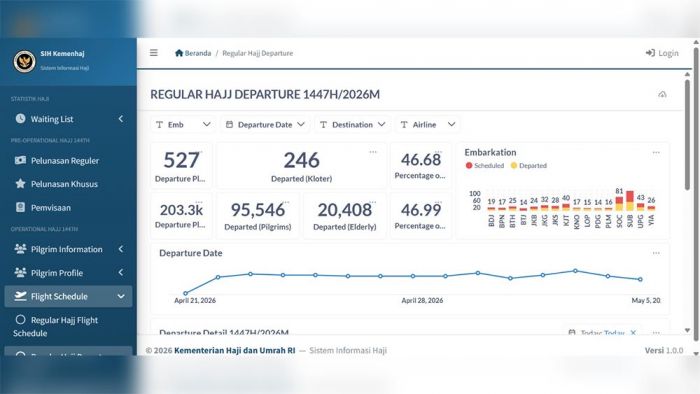Click the 46.68 percentage card

pos(421,166)
